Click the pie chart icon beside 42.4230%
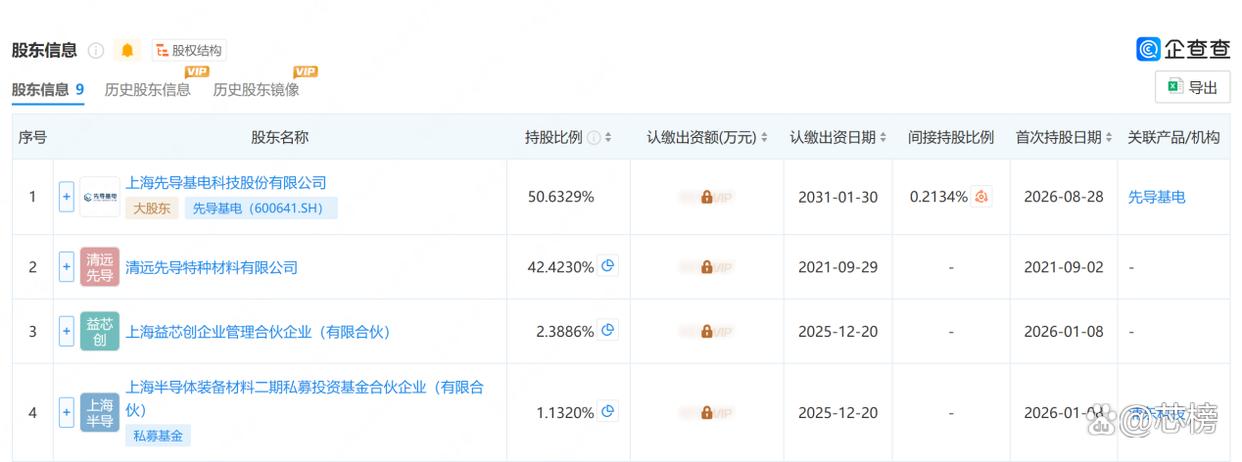This screenshot has height=462, width=1242. (x=608, y=266)
